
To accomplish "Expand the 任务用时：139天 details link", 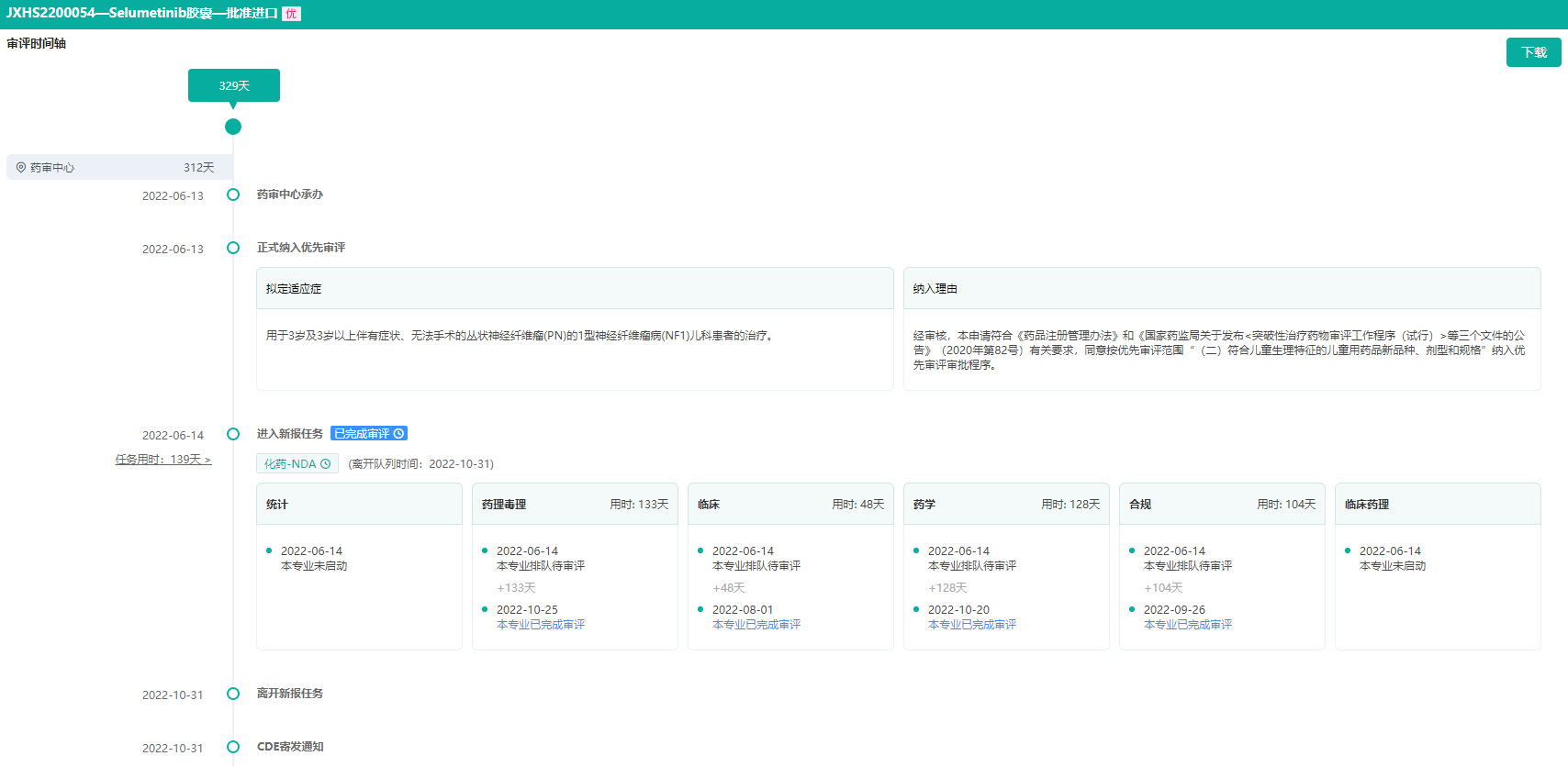I will 163,460.
